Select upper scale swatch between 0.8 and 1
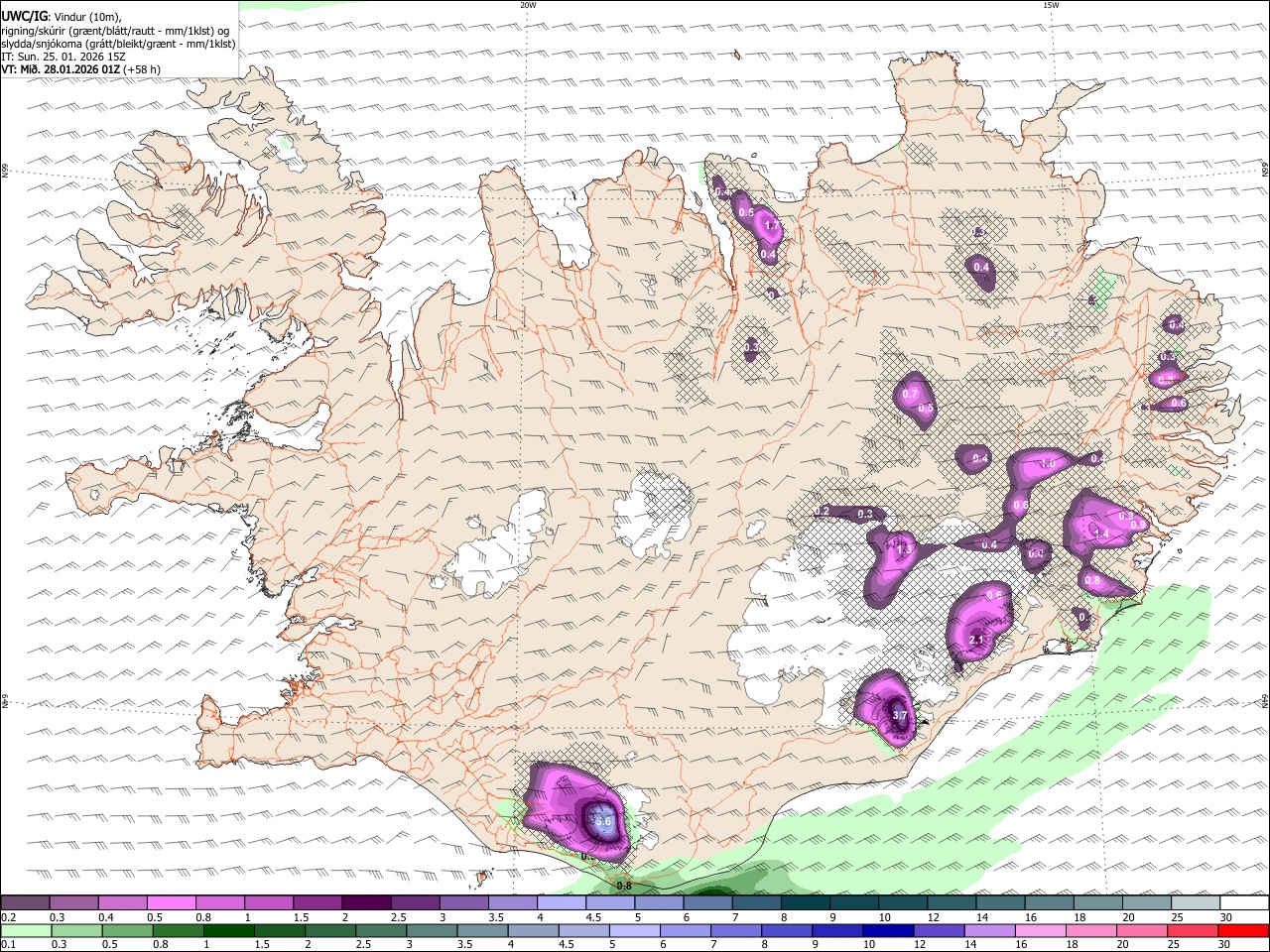 point(219,903)
